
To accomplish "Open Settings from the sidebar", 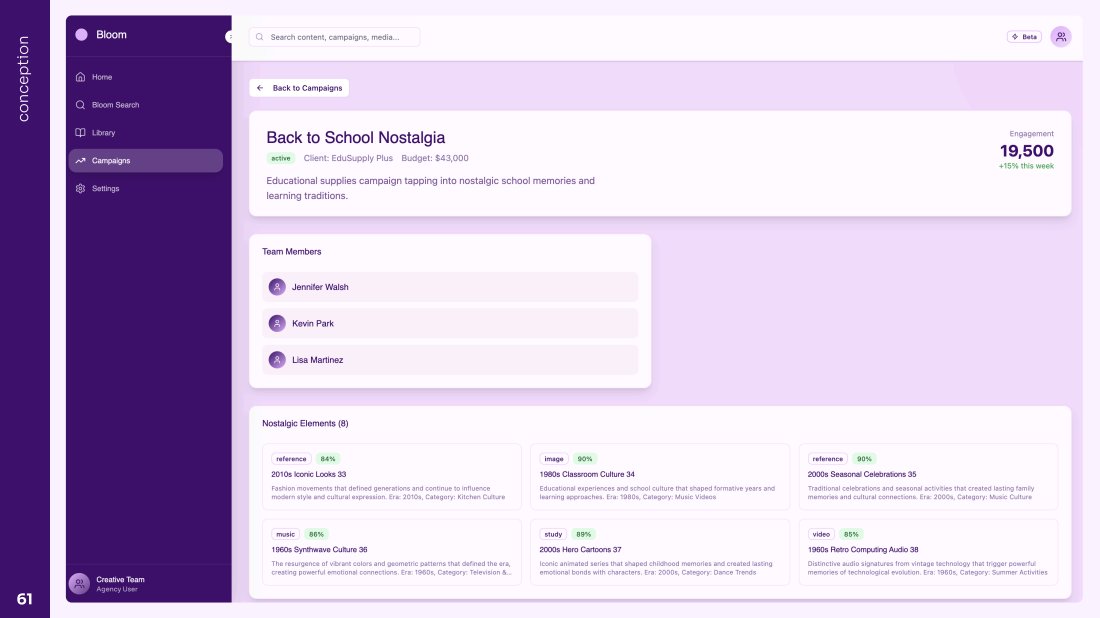I will click(146, 189).
